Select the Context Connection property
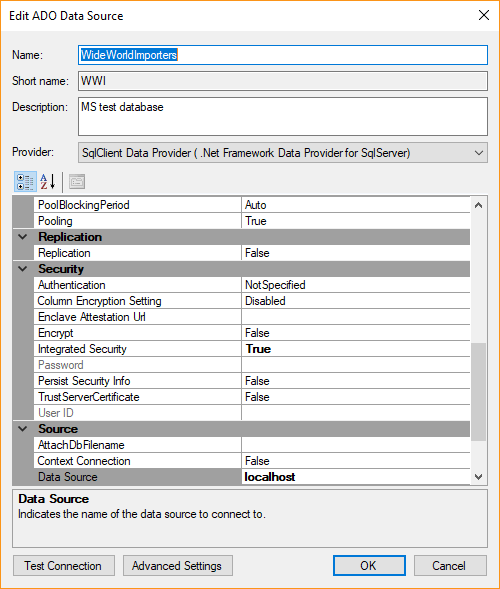 pos(137,461)
